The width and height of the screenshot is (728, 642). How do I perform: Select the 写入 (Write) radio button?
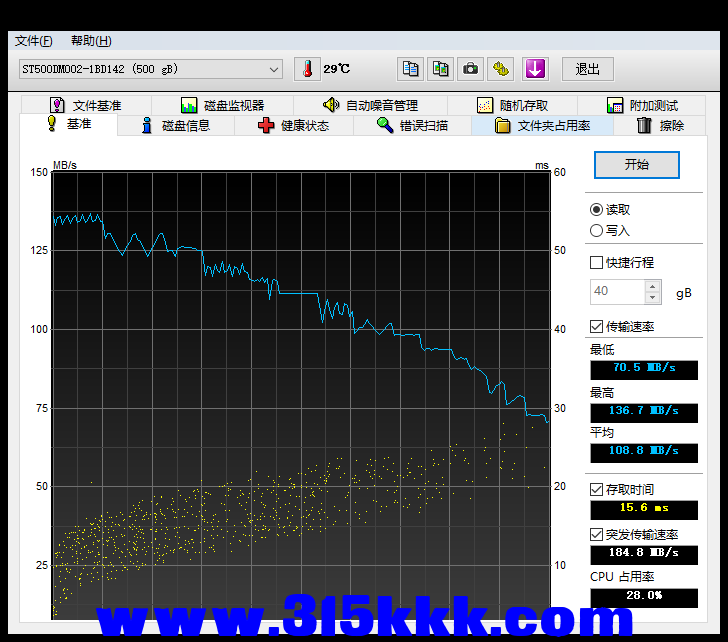point(597,231)
